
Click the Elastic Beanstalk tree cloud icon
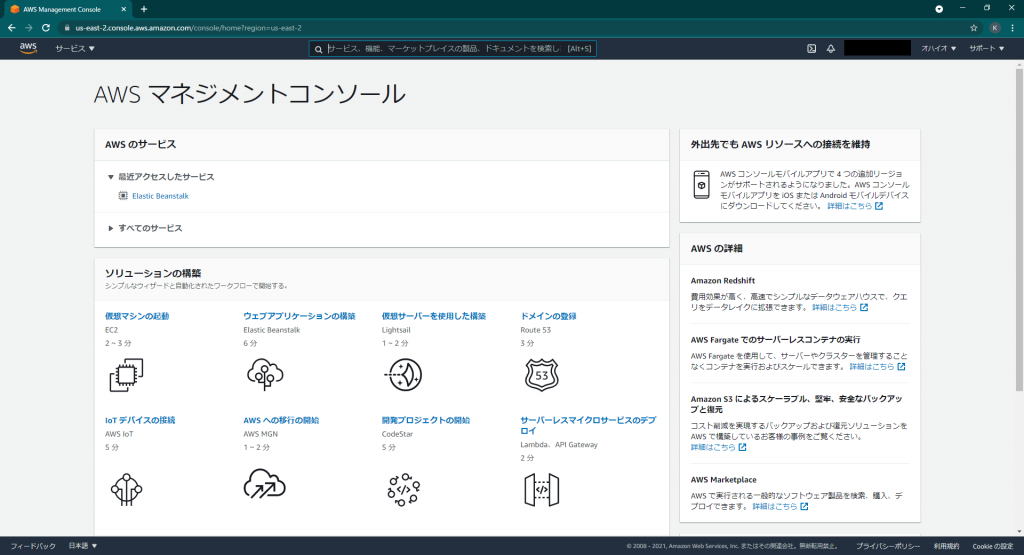tap(265, 374)
